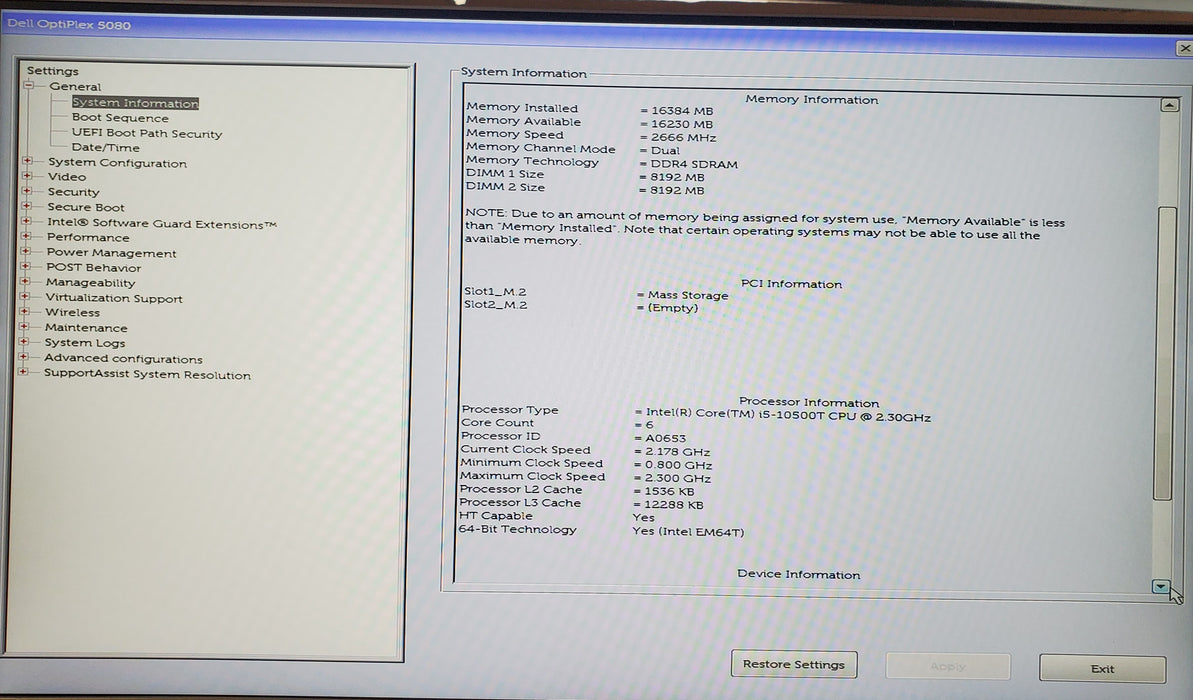The width and height of the screenshot is (1193, 700).
Task: Click the Slot2_M.2 (Empty) value
Action: (x=672, y=308)
